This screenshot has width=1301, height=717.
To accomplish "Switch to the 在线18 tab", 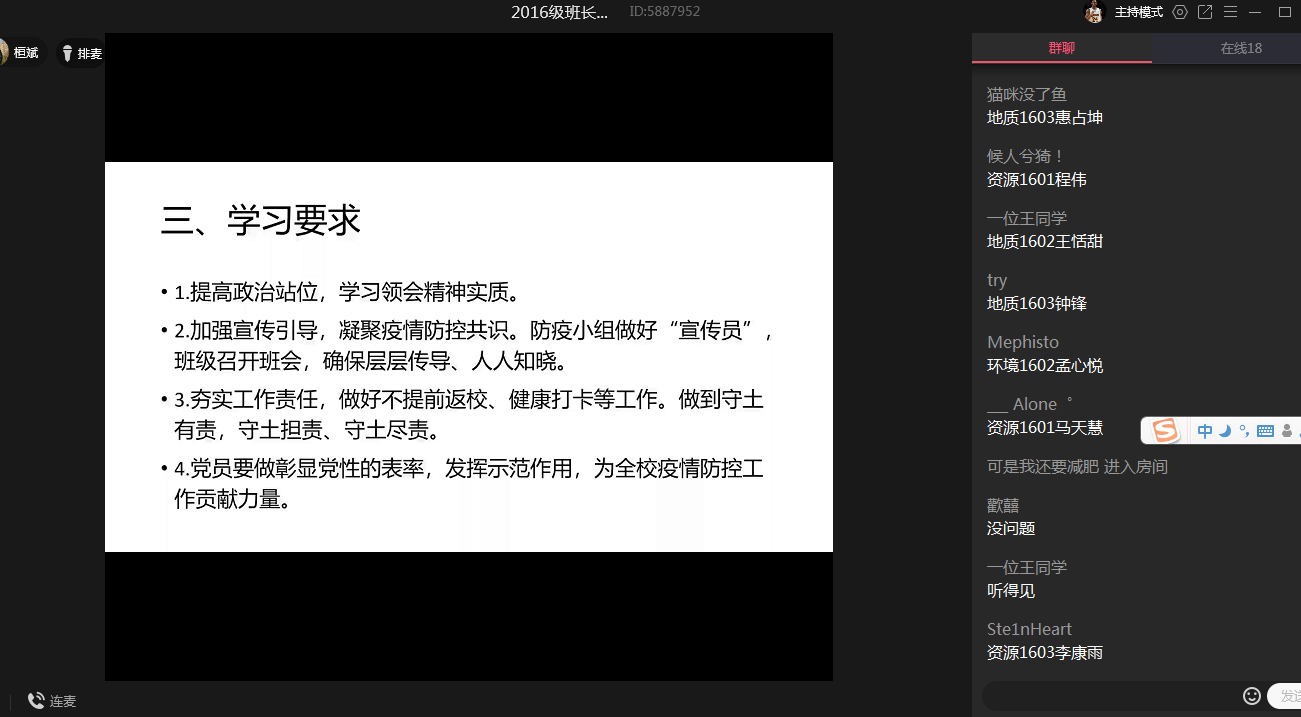I will (x=1240, y=48).
